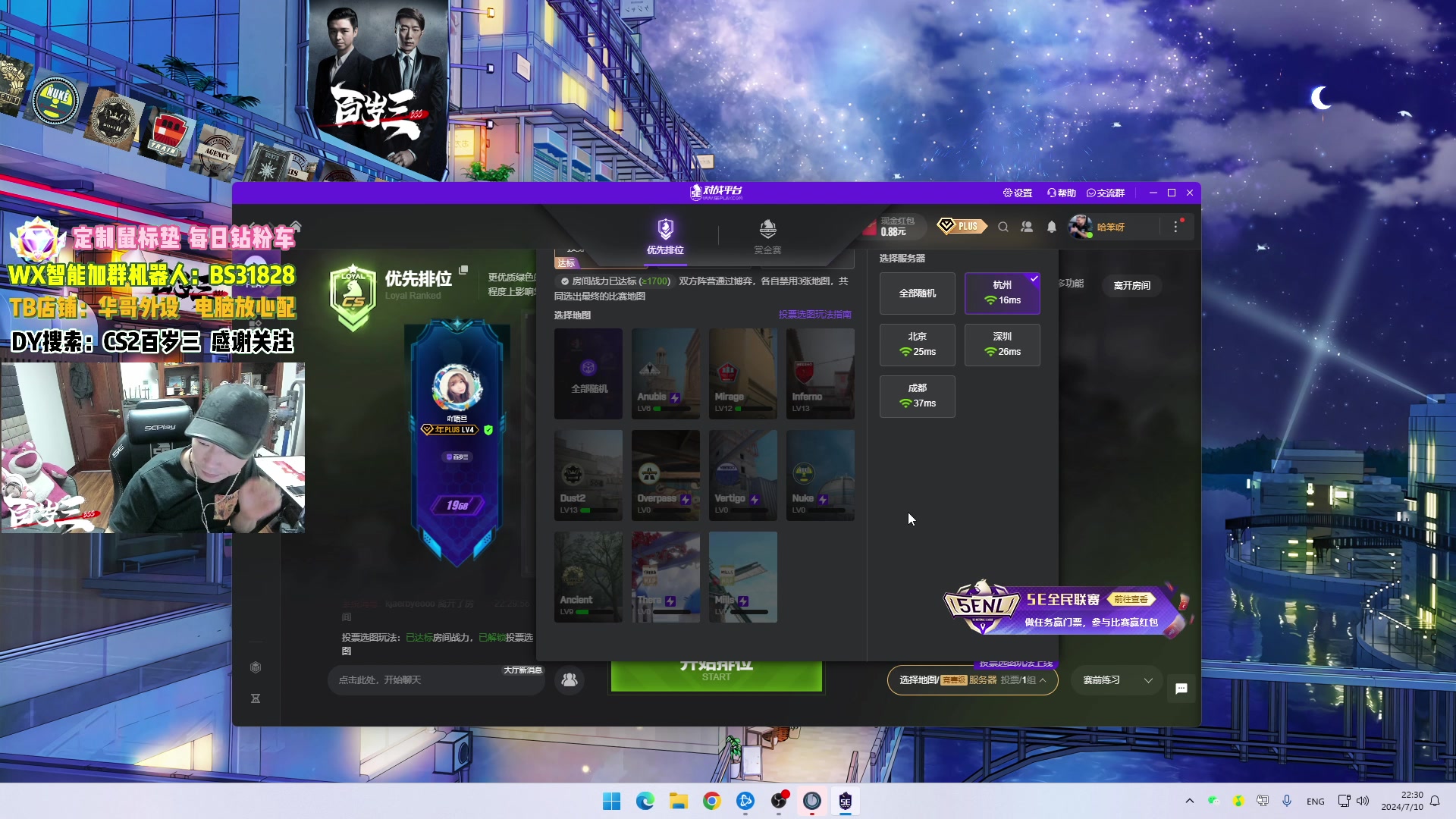Open search with magnifier icon
Screen dimensions: 1456x819
click(1003, 227)
